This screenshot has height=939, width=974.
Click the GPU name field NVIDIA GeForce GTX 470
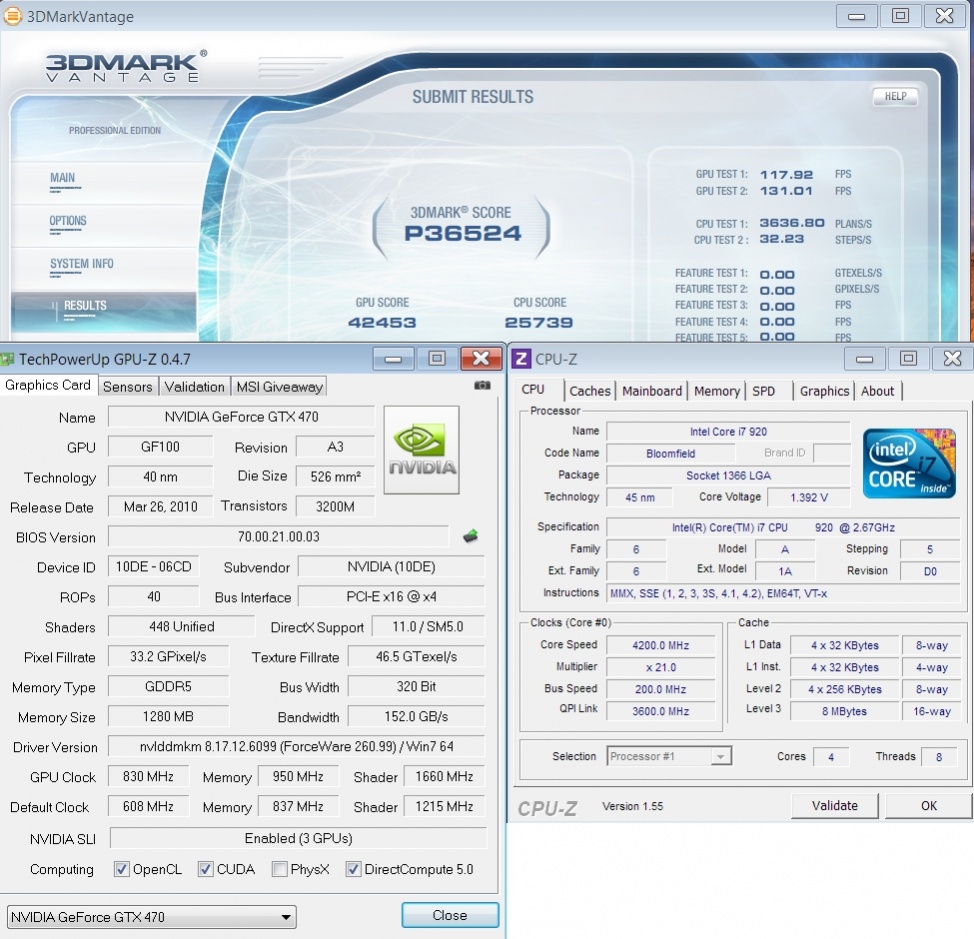242,416
